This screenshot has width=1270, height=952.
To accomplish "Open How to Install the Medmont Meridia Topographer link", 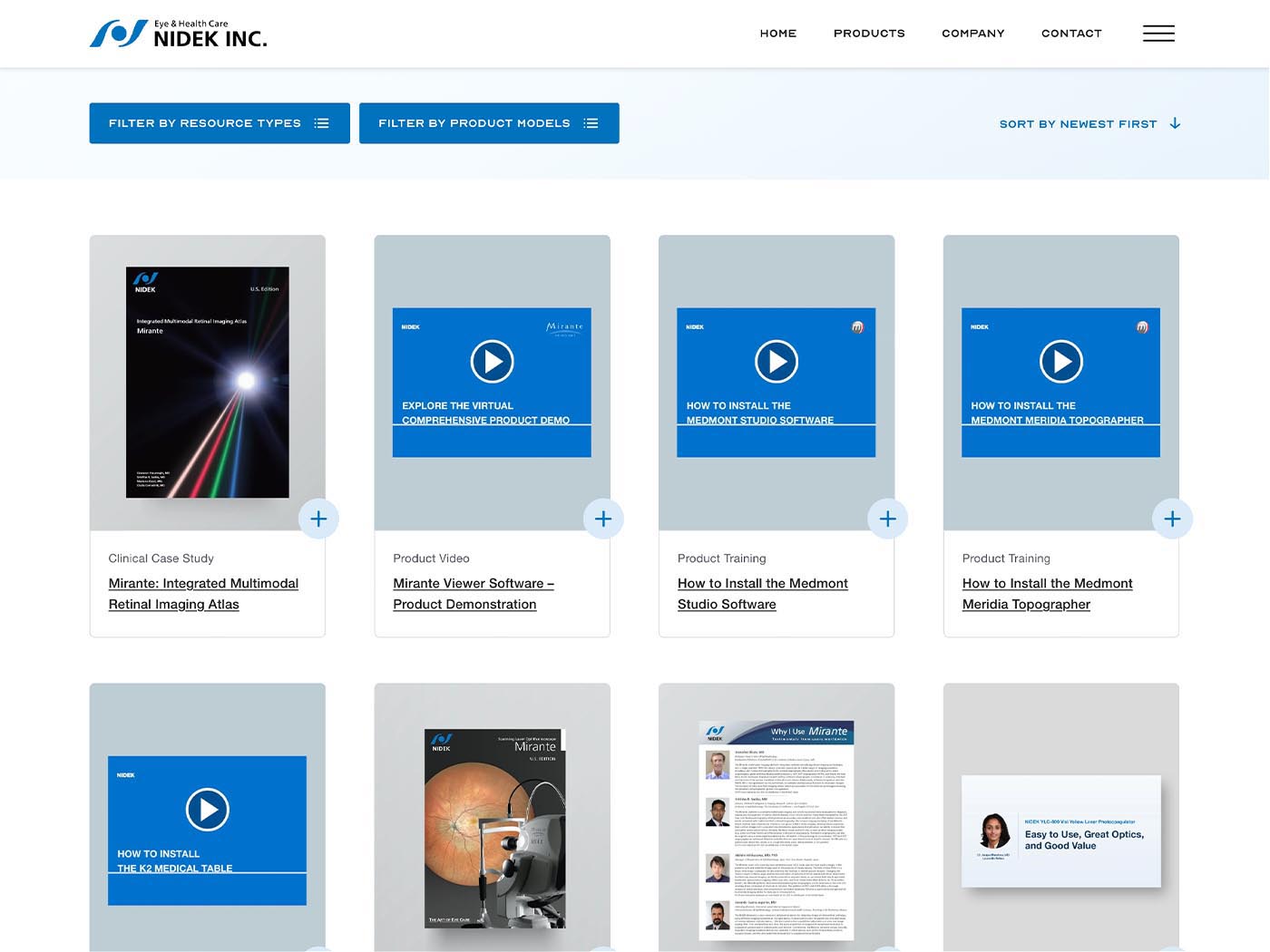I will coord(1048,594).
